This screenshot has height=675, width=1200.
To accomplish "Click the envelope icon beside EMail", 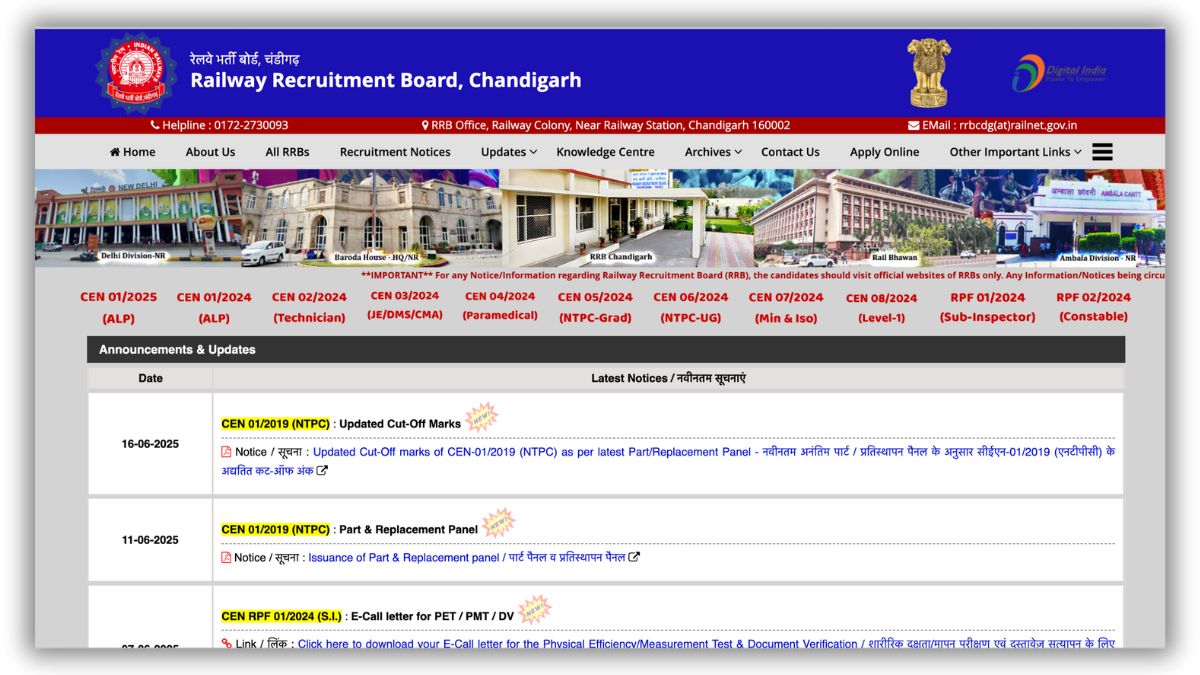I will point(914,126).
